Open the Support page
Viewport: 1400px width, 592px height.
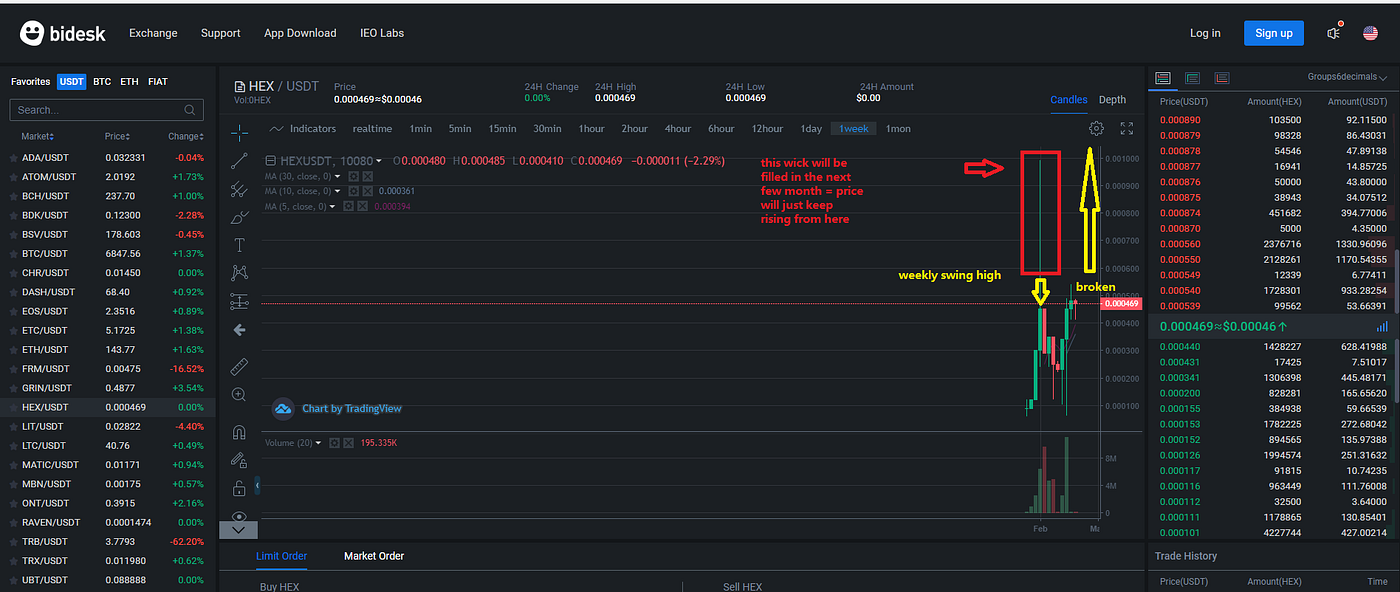click(220, 33)
